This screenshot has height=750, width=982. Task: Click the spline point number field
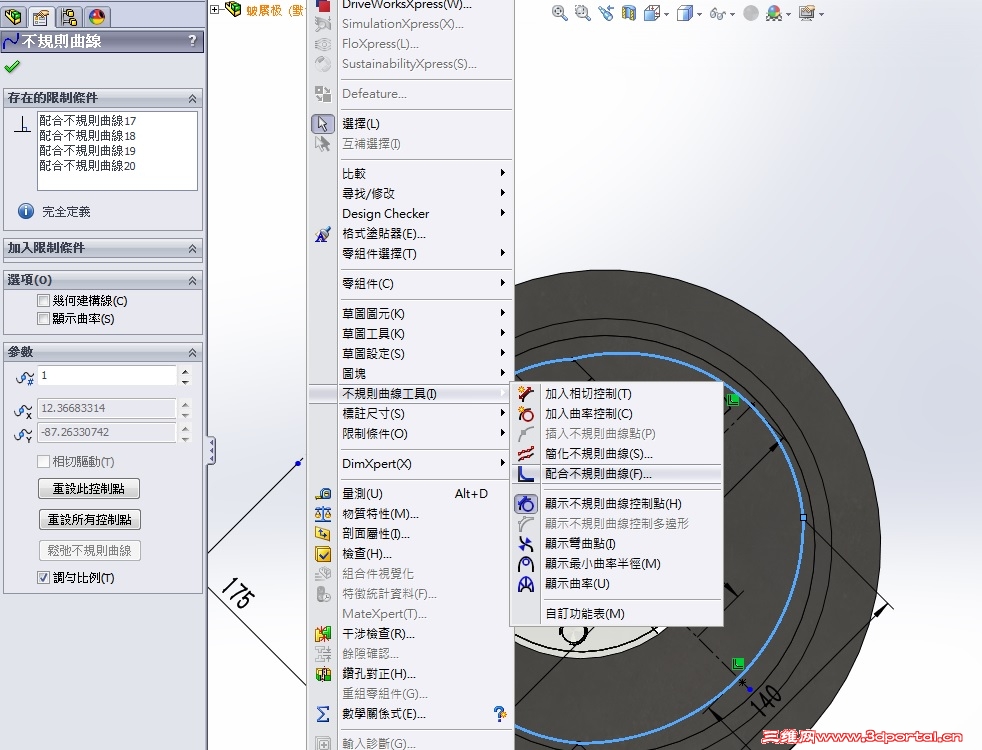click(107, 376)
